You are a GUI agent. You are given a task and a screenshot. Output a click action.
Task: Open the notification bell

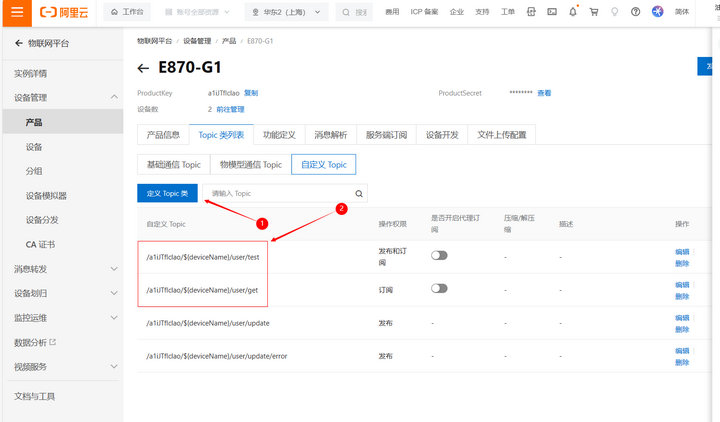[x=573, y=12]
